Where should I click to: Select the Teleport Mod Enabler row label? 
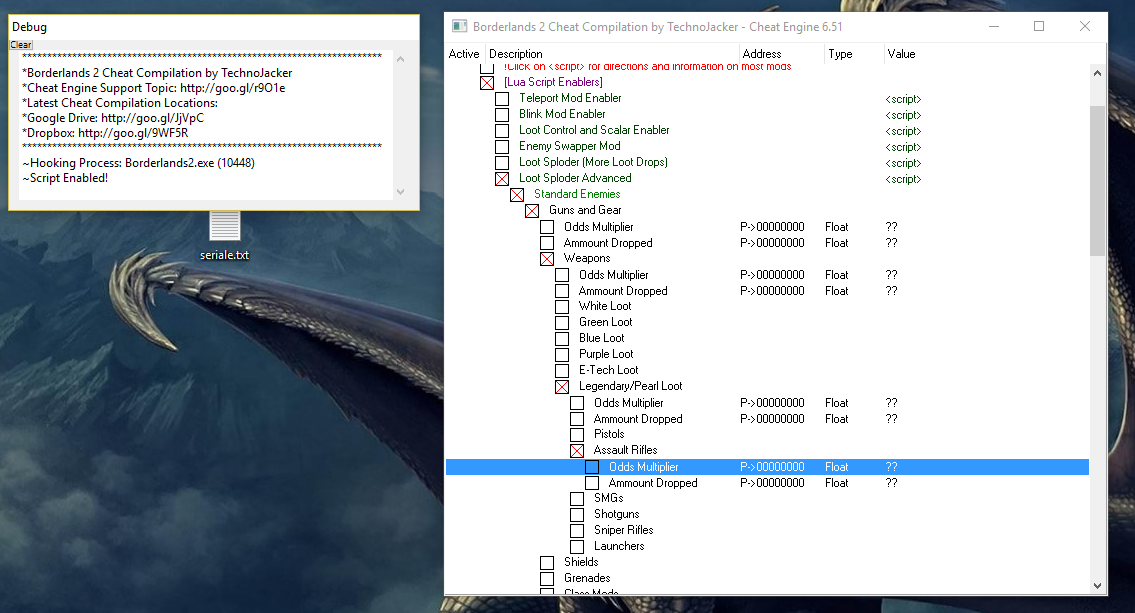pyautogui.click(x=570, y=98)
